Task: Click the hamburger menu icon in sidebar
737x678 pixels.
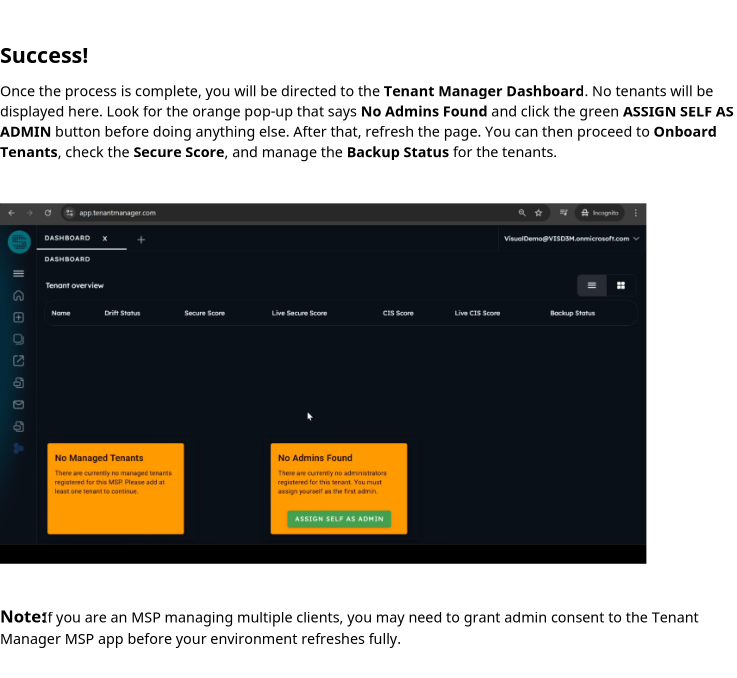Action: point(18,273)
